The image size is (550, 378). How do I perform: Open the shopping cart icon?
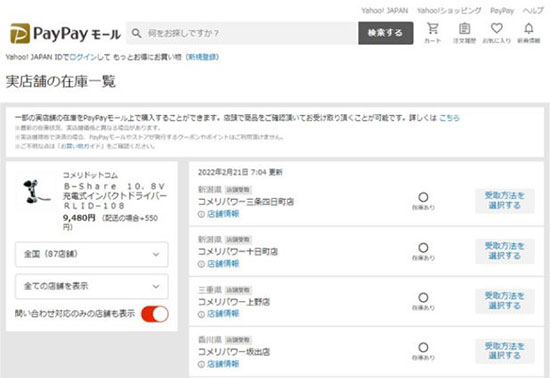coord(433,29)
